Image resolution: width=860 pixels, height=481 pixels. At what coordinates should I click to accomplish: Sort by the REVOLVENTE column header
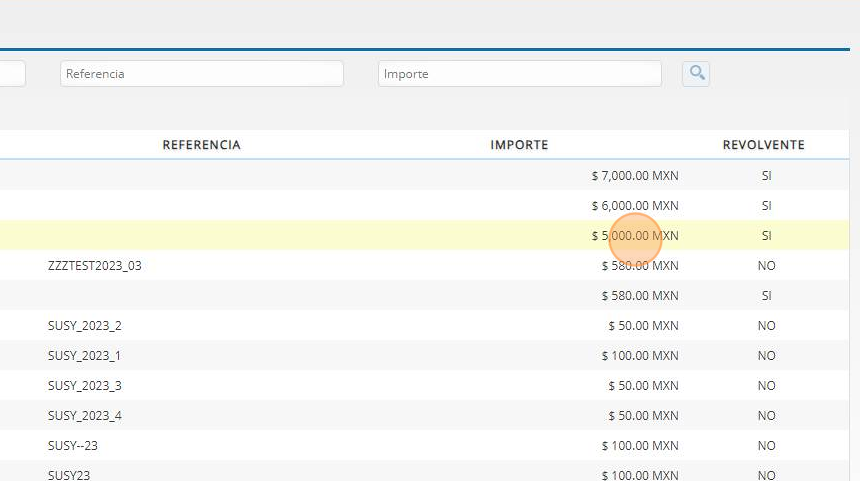tap(763, 145)
